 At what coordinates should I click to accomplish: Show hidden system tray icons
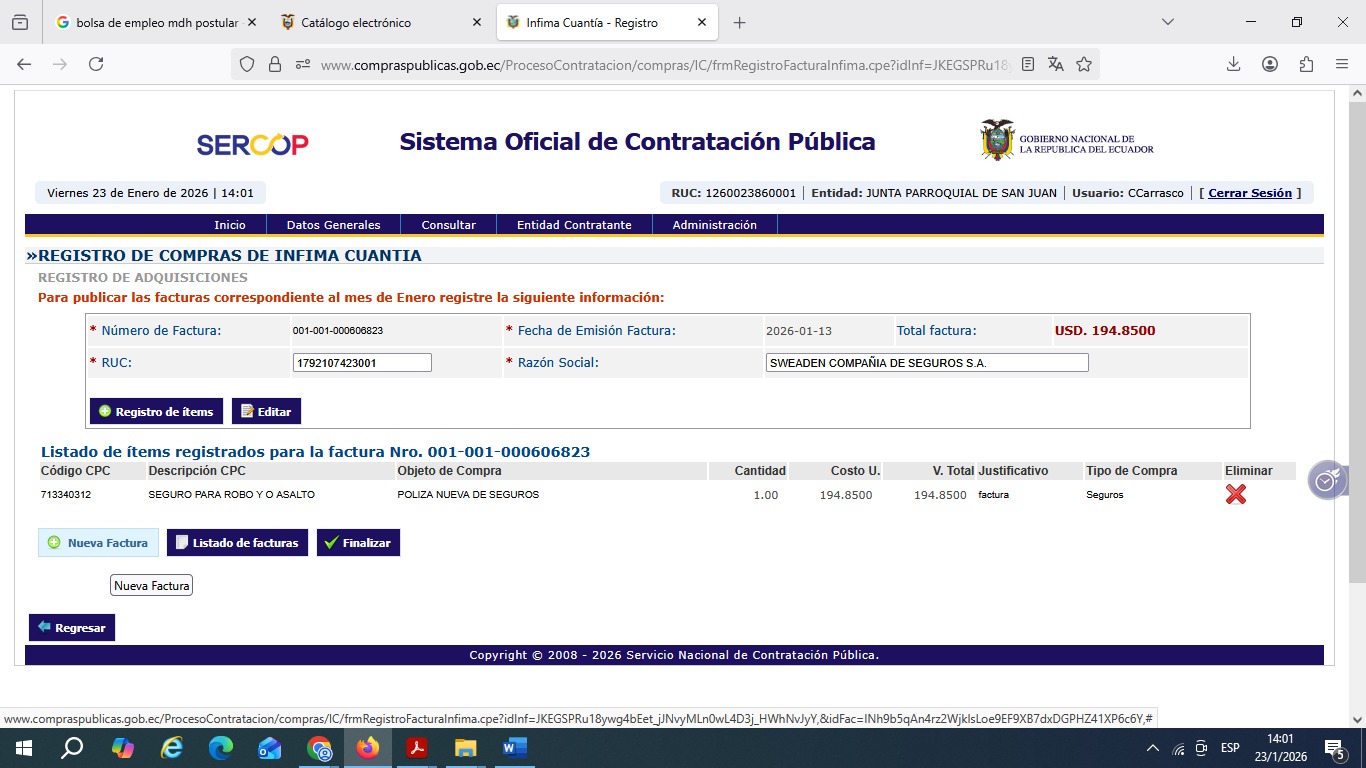tap(1153, 748)
